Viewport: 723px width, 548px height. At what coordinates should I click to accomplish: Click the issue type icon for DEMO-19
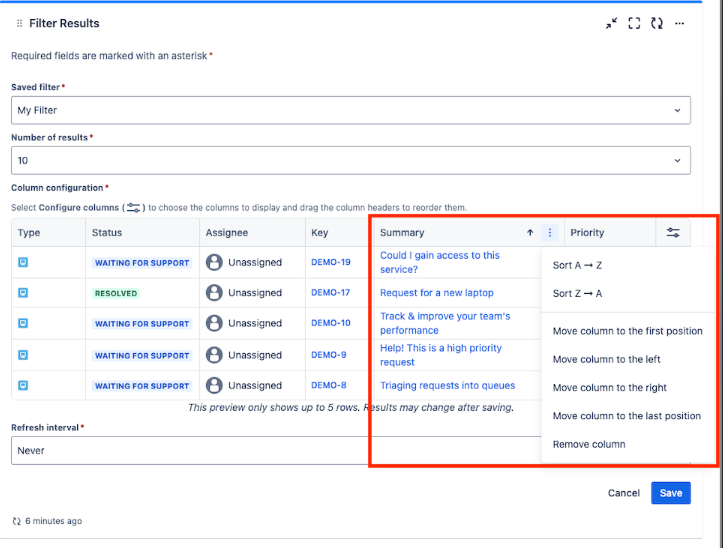click(x=23, y=262)
